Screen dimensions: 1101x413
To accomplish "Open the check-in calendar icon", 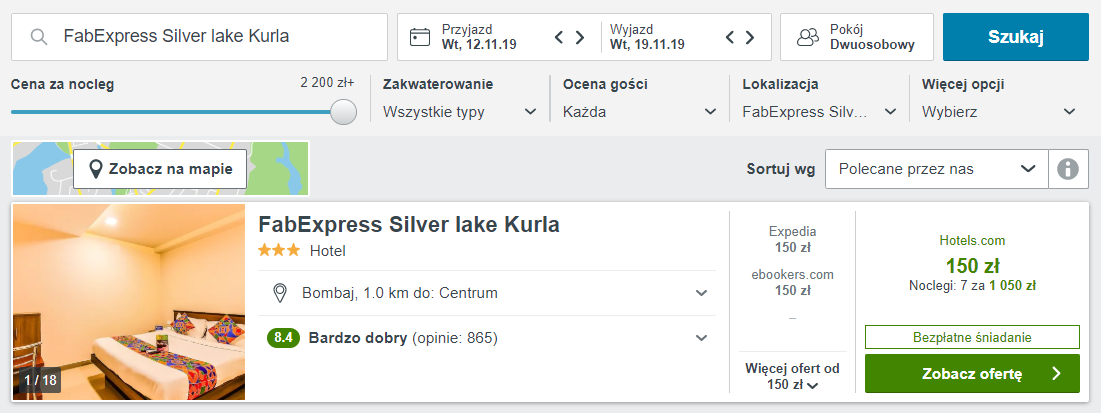I will pyautogui.click(x=420, y=37).
